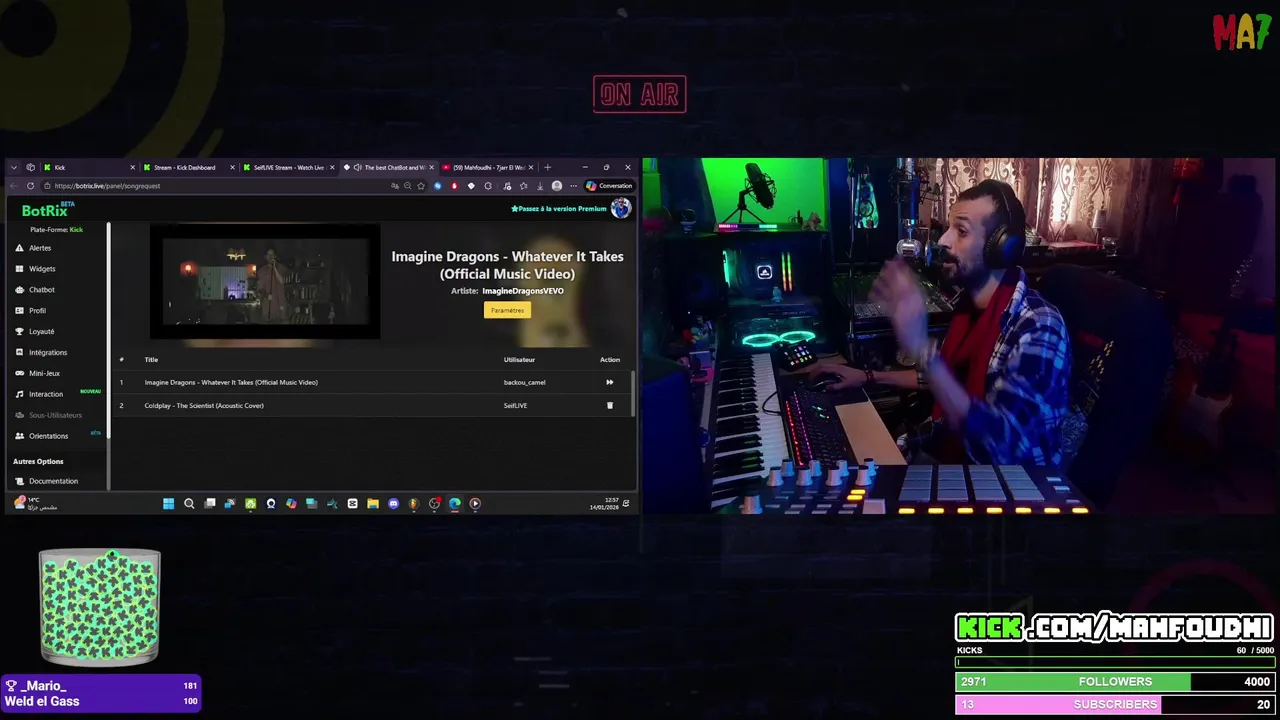Click the translate page icon
The height and width of the screenshot is (720, 1280).
tap(394, 186)
